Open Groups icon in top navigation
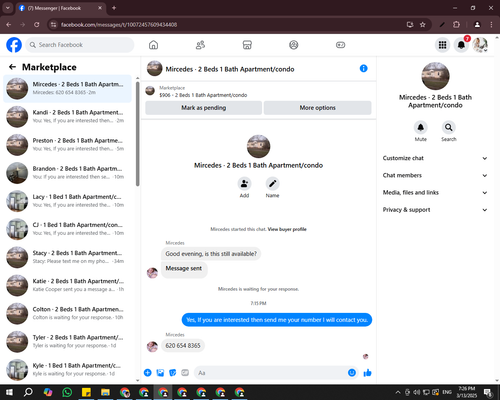Screen dimensions: 500x400 pos(294,45)
